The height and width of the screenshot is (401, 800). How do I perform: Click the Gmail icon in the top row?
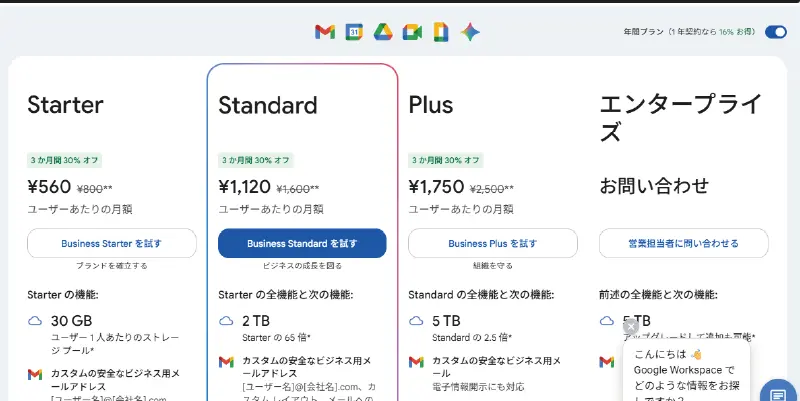[325, 32]
